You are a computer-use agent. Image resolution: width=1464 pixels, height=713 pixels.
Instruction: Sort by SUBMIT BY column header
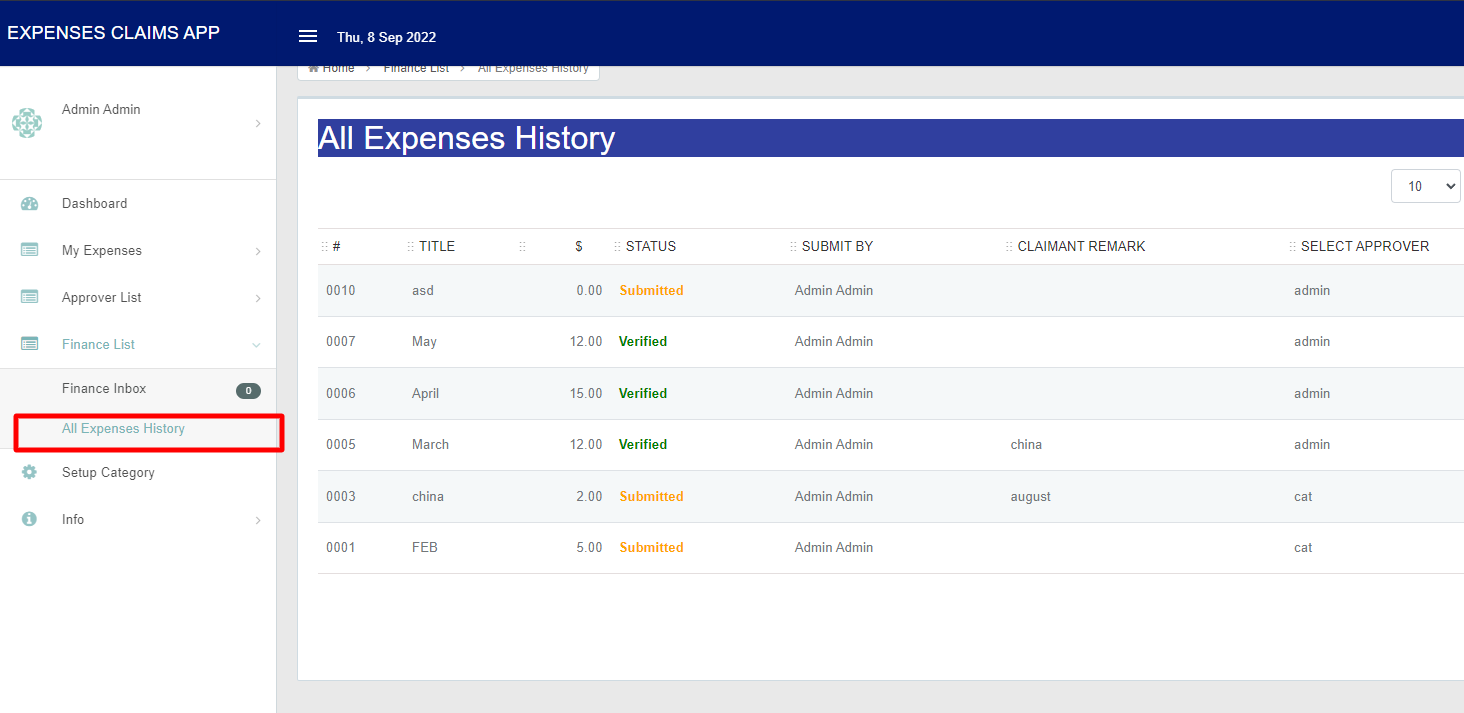[x=837, y=246]
